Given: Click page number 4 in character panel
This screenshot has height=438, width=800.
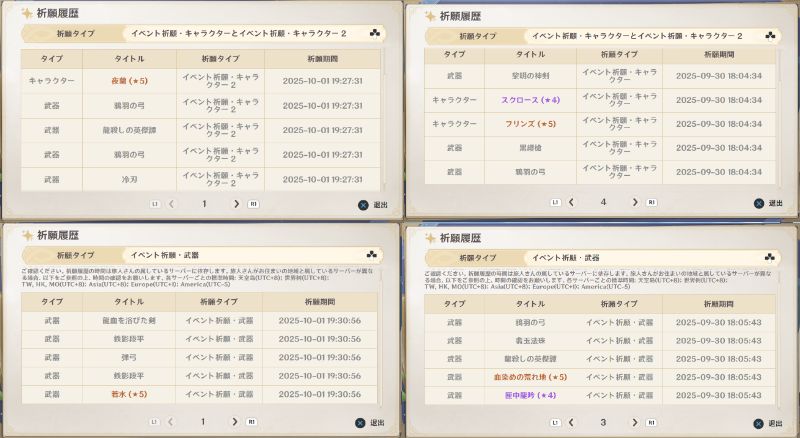Looking at the screenshot, I should pos(603,203).
